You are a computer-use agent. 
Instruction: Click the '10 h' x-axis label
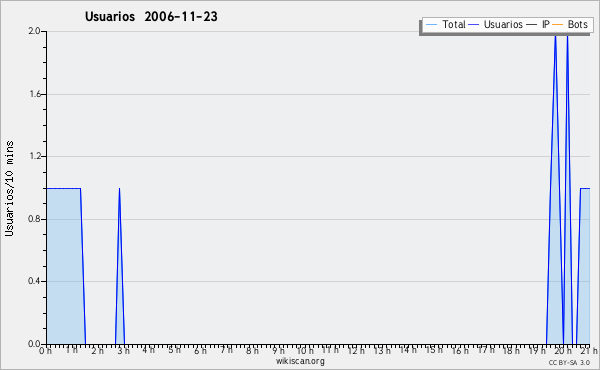305,350
